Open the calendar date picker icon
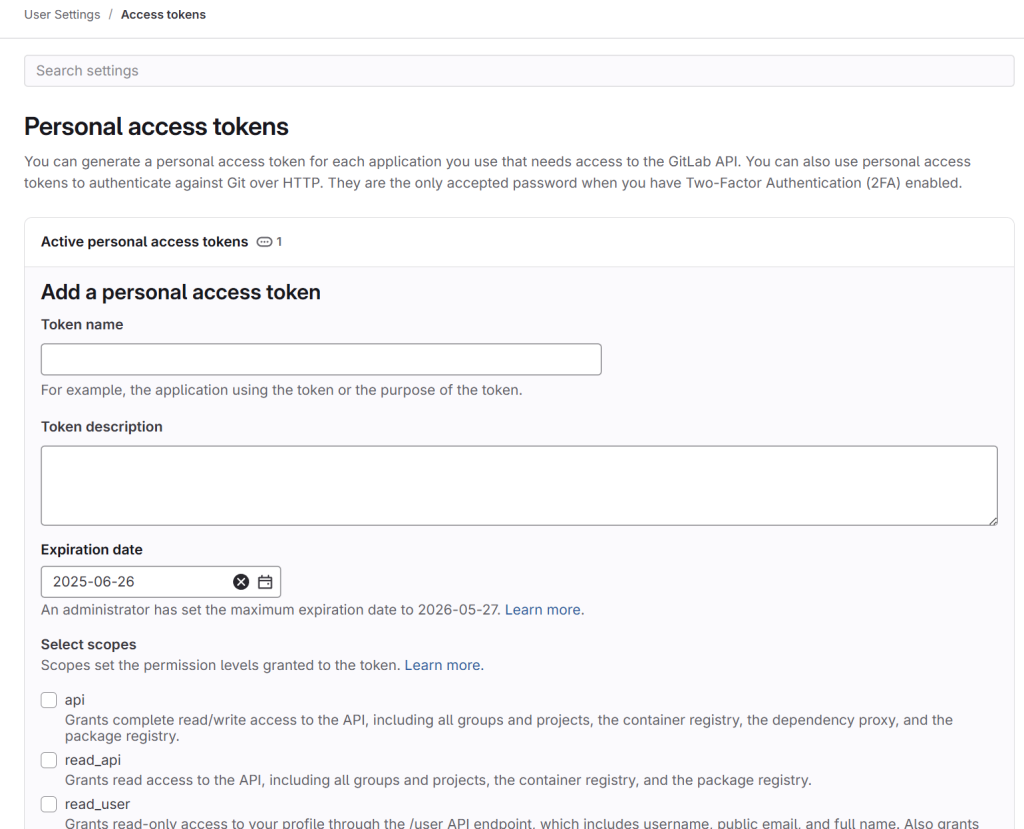 coord(265,582)
